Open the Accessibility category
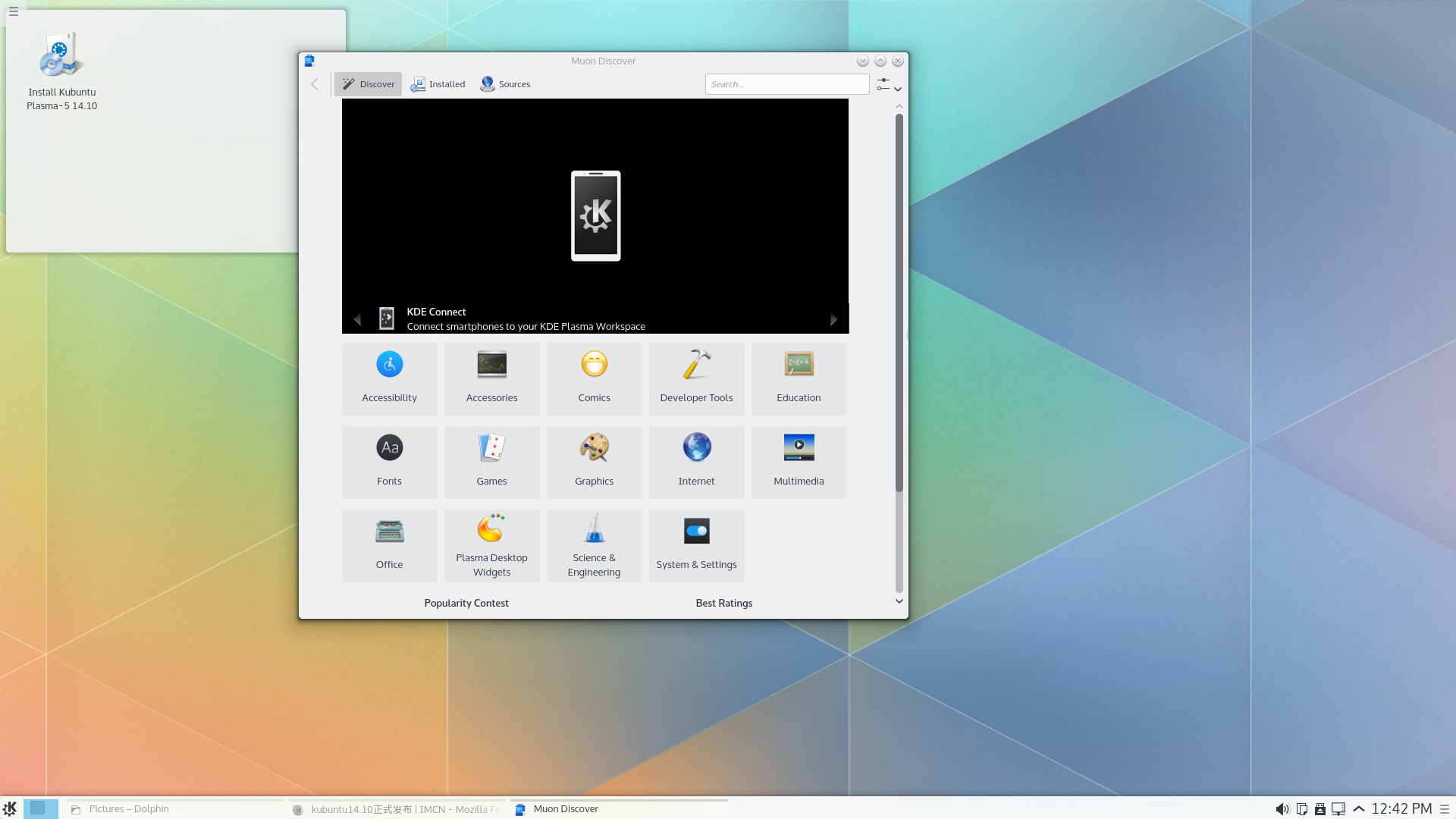The height and width of the screenshot is (819, 1456). (389, 378)
